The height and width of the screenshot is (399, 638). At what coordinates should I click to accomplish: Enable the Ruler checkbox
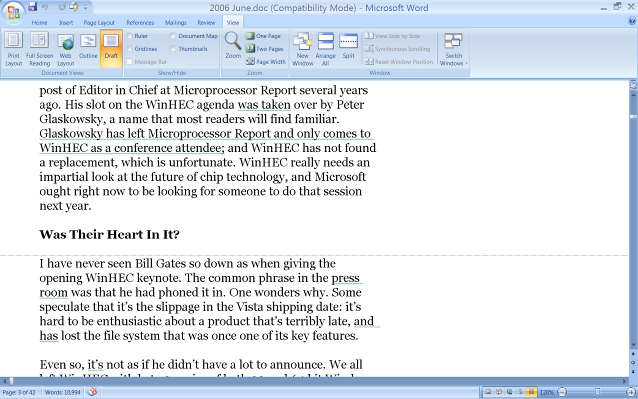(x=130, y=36)
